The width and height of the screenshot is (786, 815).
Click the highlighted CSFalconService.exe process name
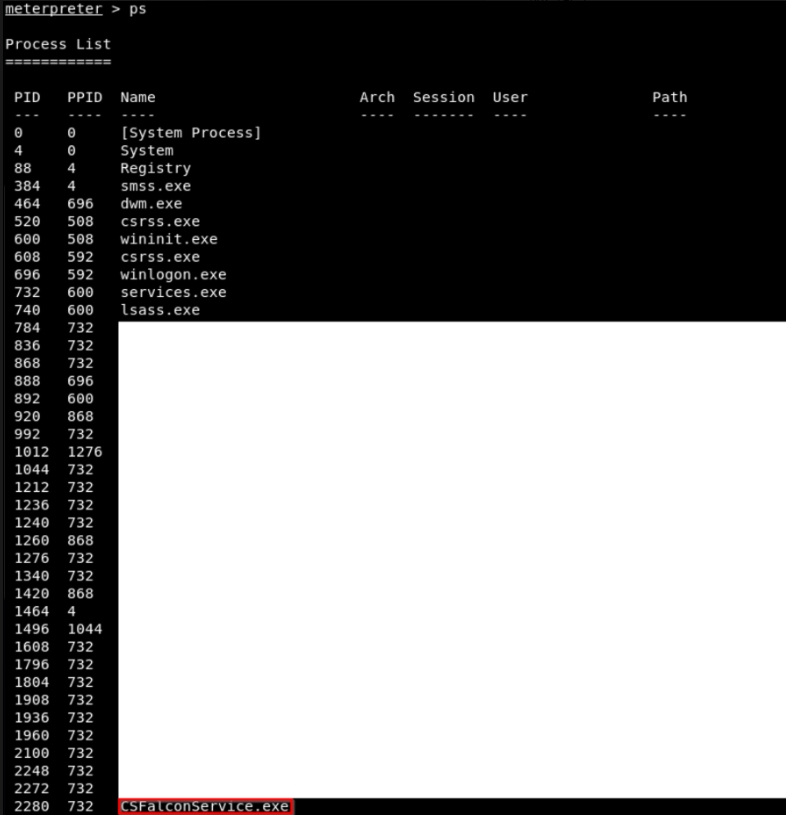(x=205, y=806)
